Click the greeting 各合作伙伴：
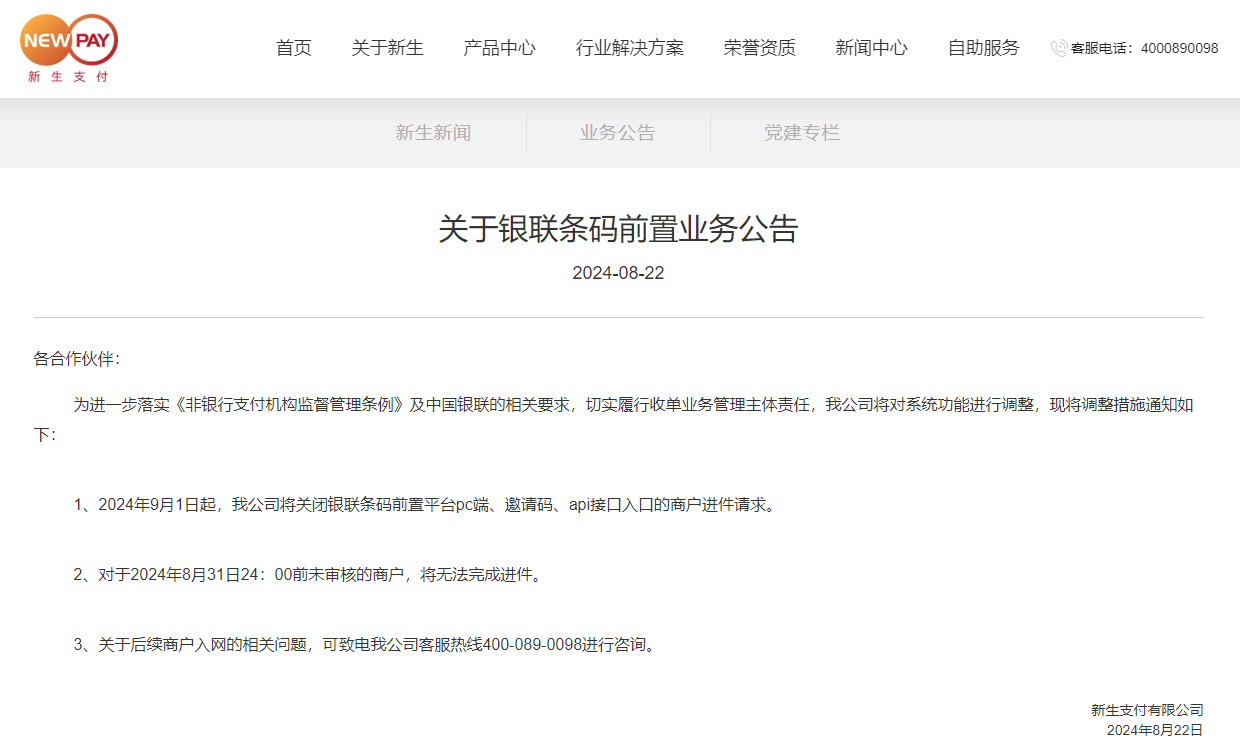 pyautogui.click(x=76, y=359)
